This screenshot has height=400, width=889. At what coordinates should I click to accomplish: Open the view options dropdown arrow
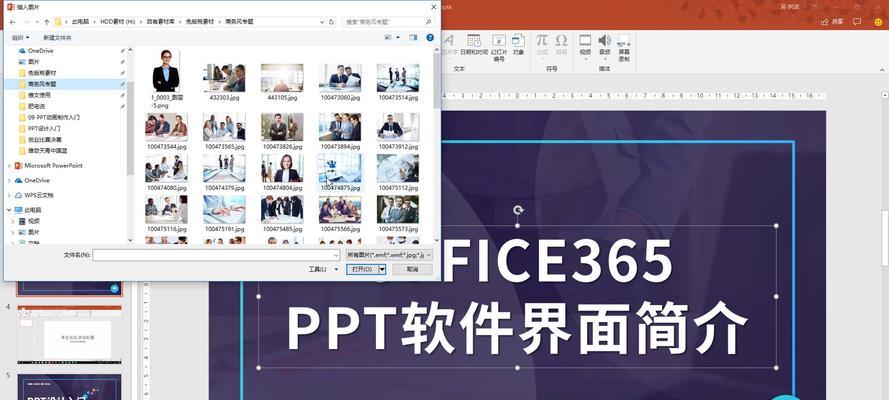pyautogui.click(x=398, y=37)
